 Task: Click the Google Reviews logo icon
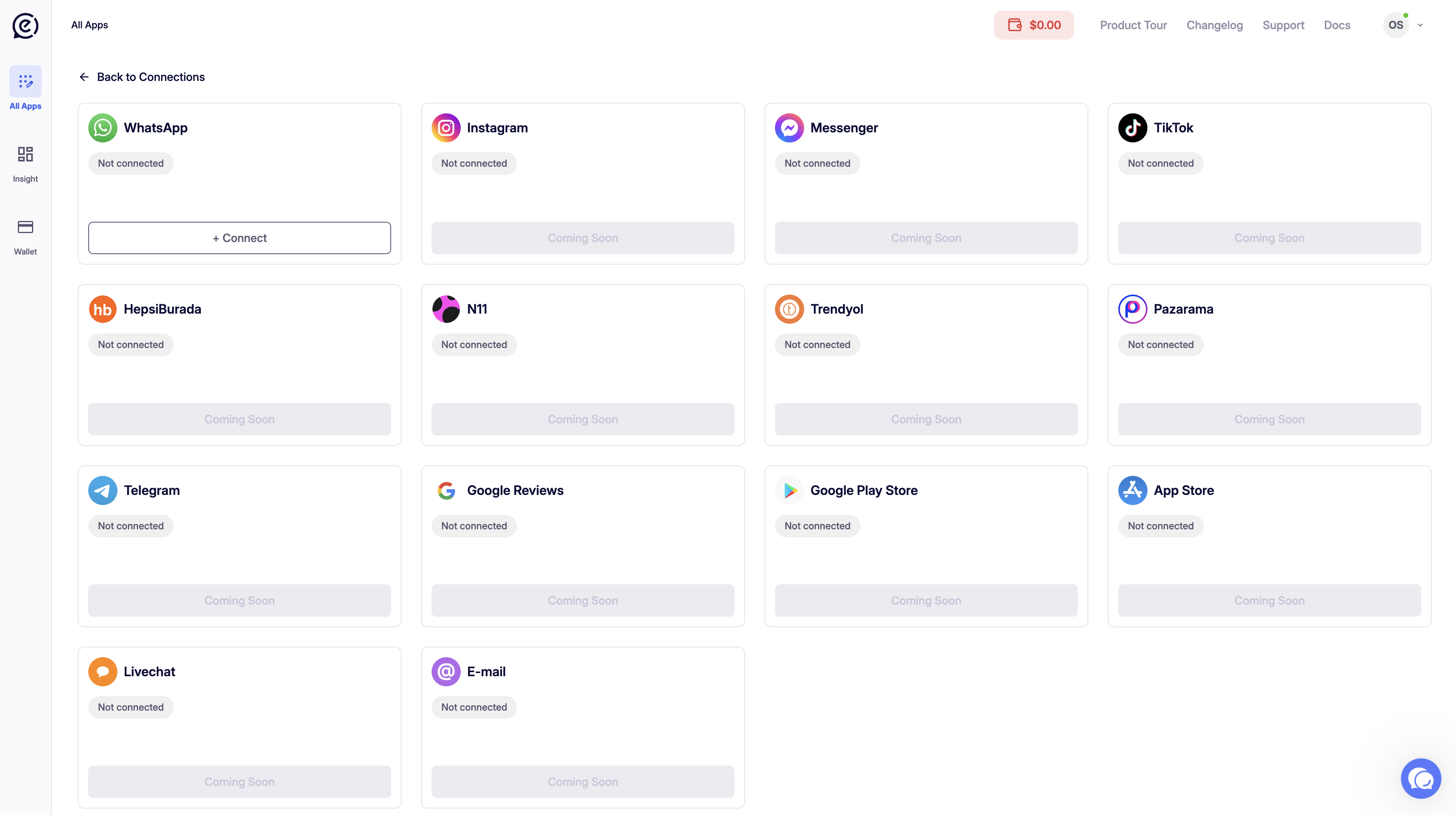coord(446,490)
